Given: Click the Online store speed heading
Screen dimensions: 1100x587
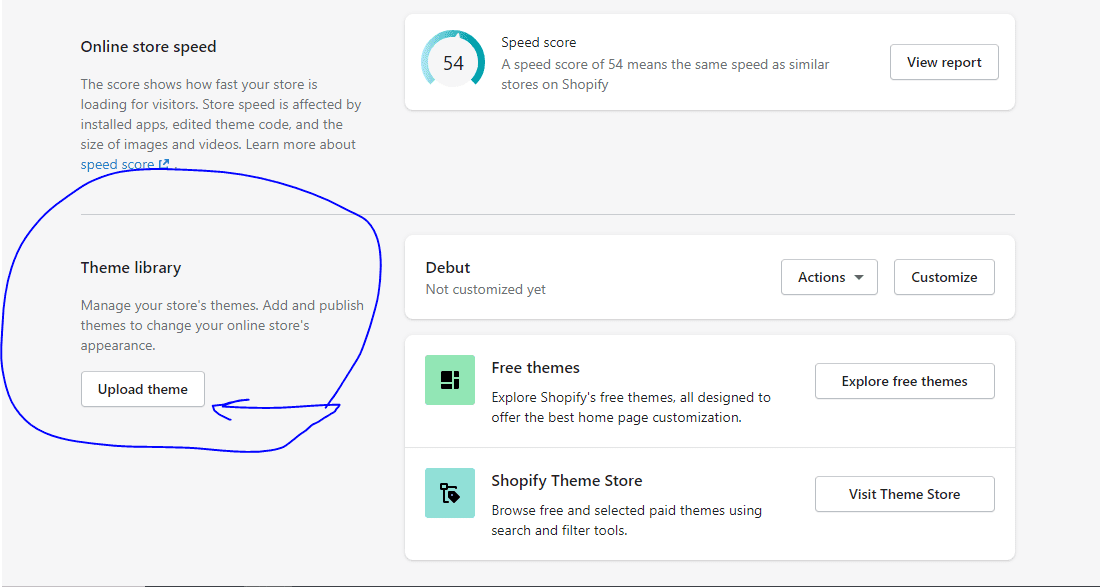Looking at the screenshot, I should [149, 47].
